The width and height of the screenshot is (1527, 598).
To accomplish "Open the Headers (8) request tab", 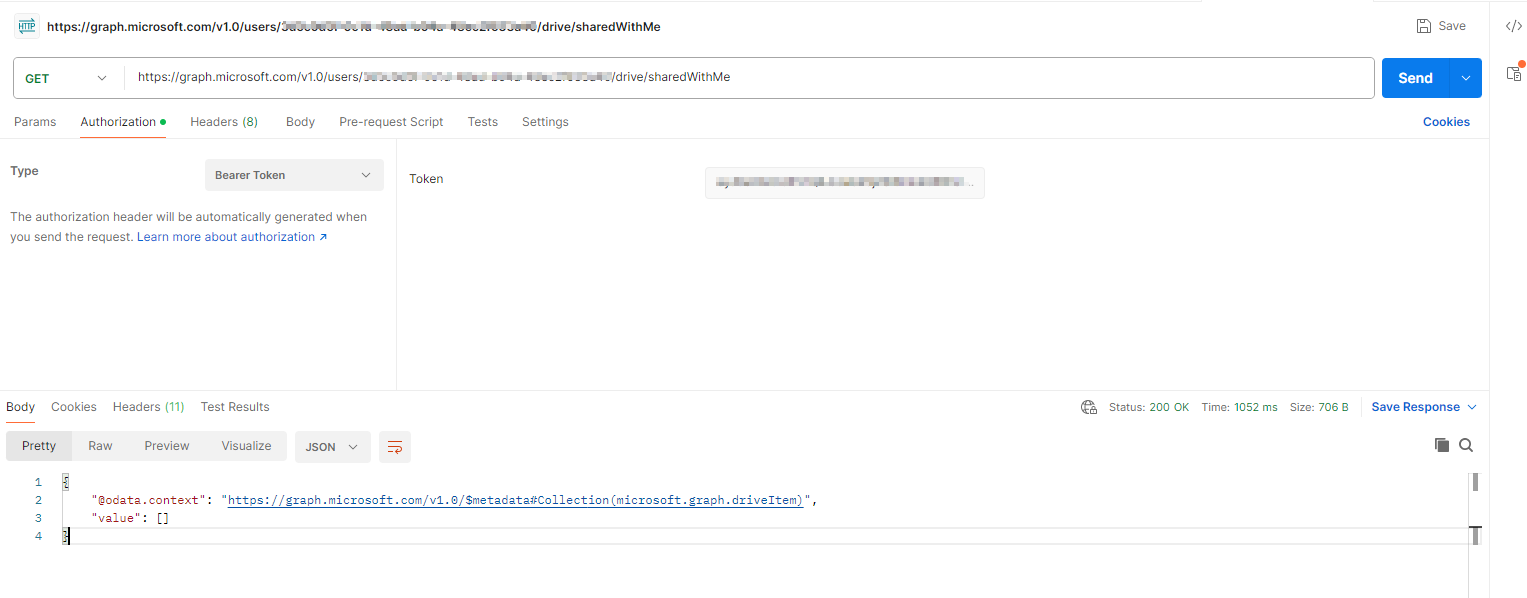I will 224,121.
